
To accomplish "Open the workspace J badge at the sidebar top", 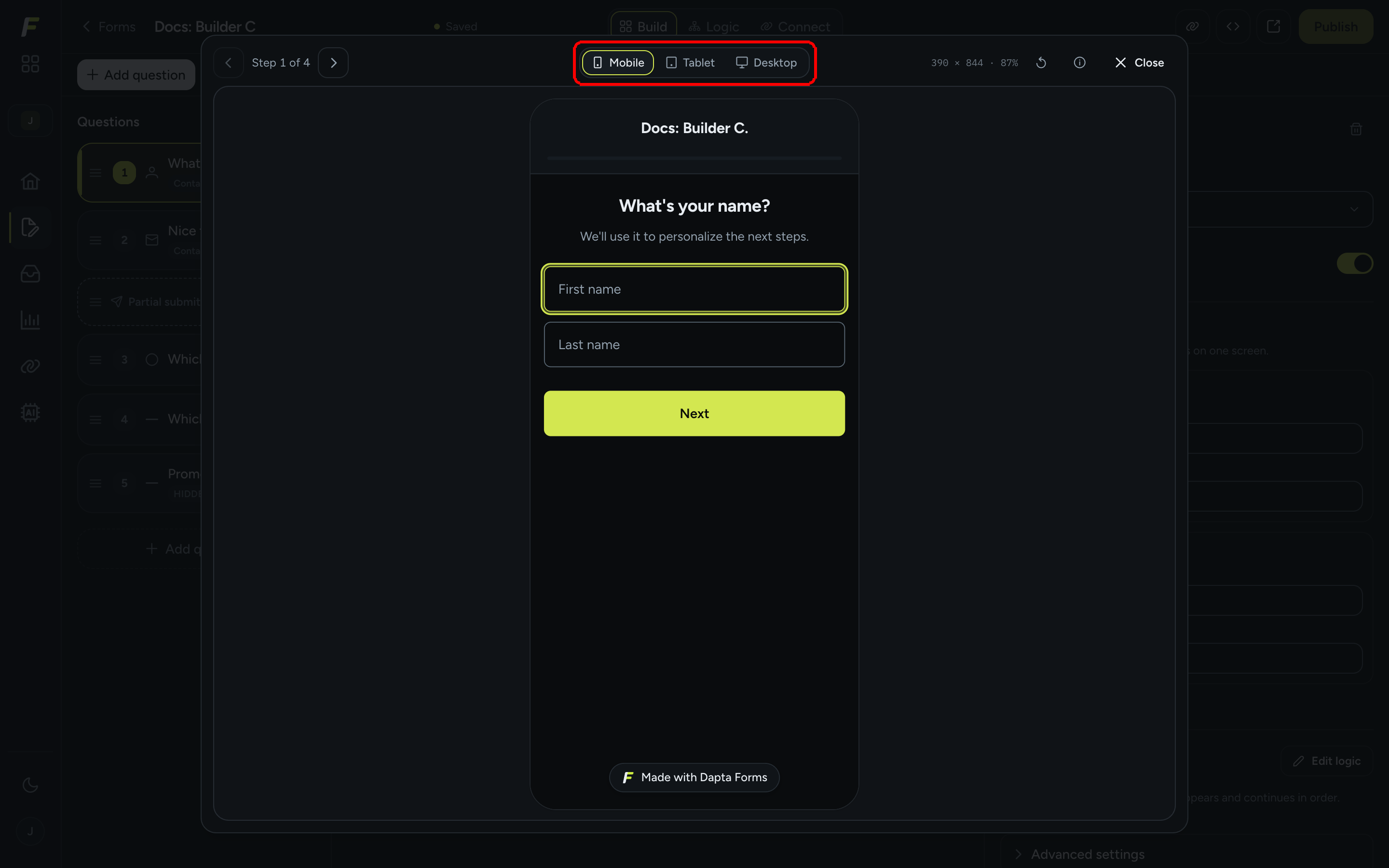I will (30, 121).
